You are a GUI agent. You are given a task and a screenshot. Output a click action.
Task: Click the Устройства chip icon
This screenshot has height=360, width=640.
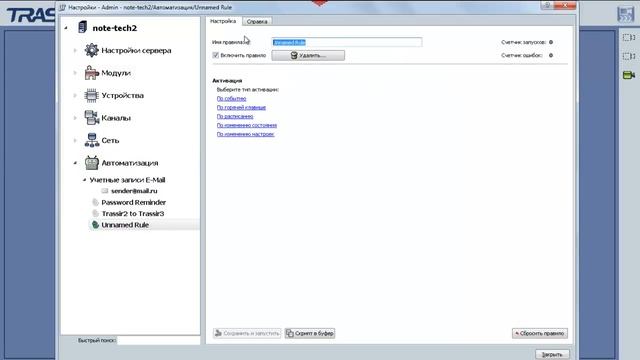click(91, 95)
